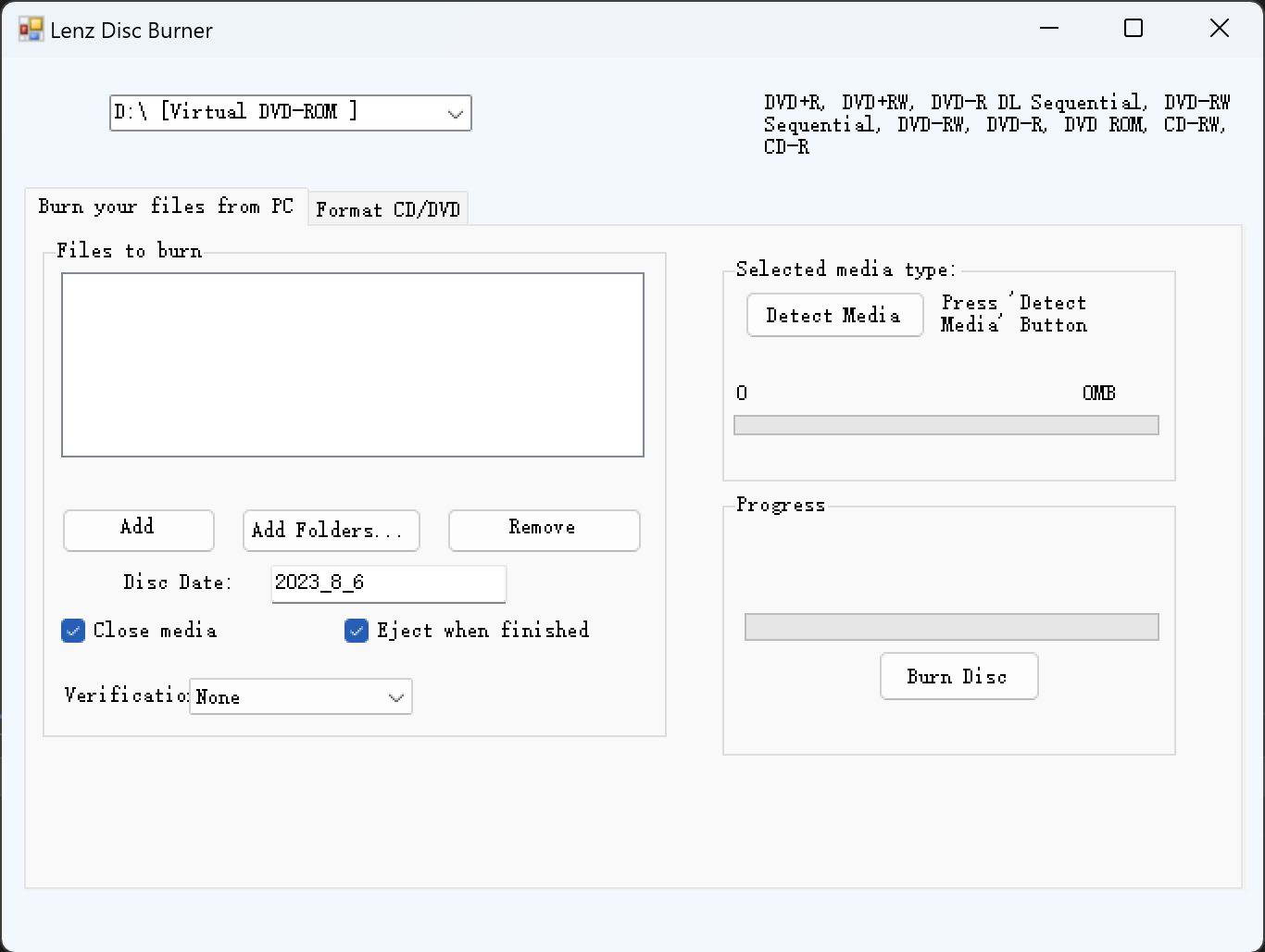1265x952 pixels.
Task: Click the Progress bar above Burn Disc
Action: pyautogui.click(x=950, y=627)
